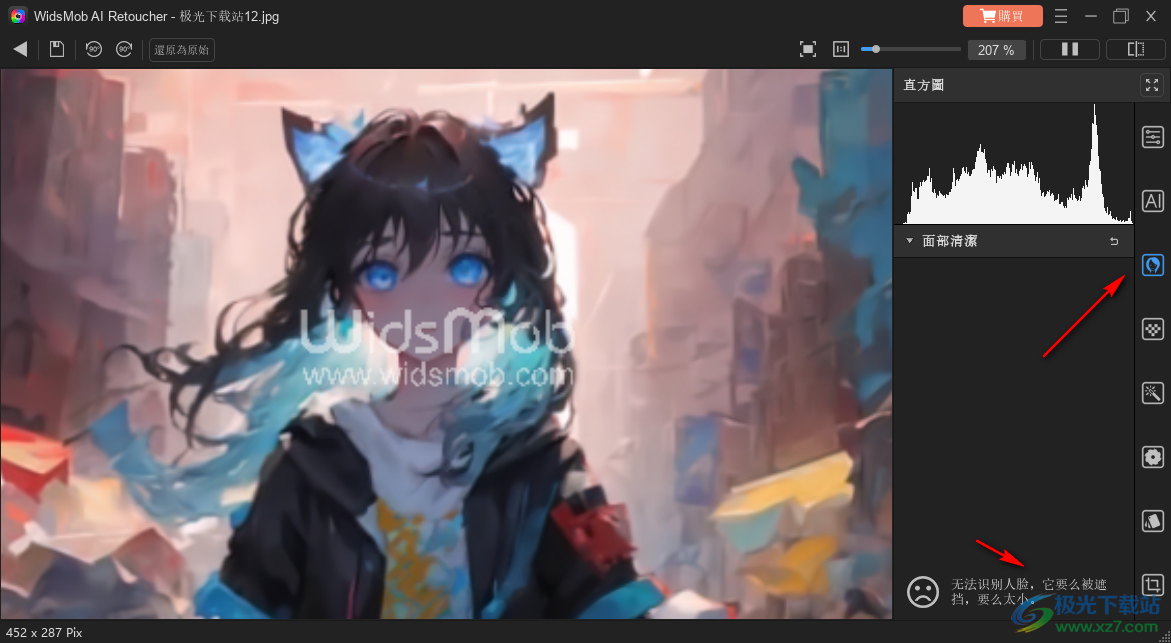Fit image to screen icon

point(807,49)
